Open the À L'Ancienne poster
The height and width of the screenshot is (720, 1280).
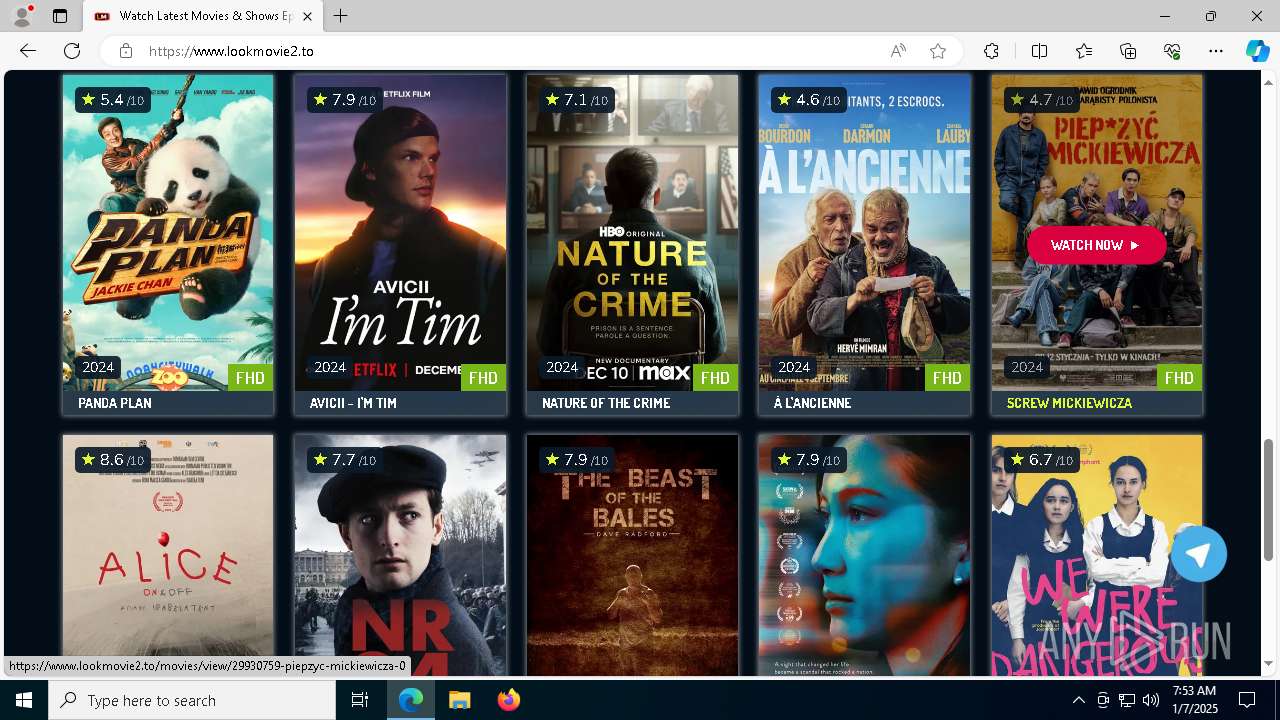pos(864,232)
